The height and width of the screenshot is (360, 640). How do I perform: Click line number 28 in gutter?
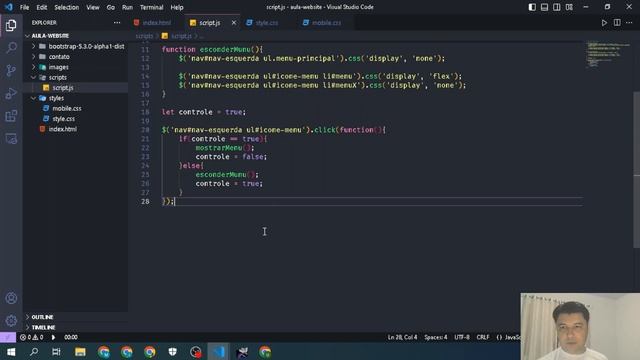(x=145, y=201)
